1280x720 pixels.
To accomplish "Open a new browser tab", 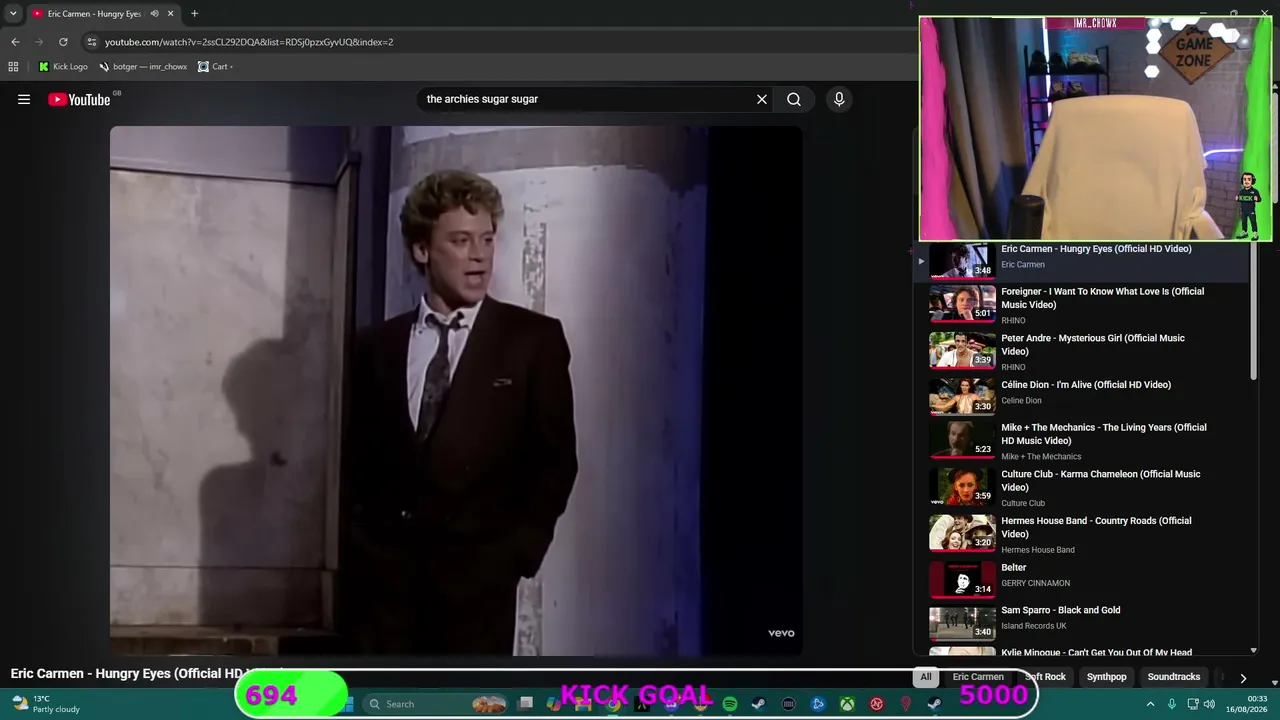I will [194, 14].
